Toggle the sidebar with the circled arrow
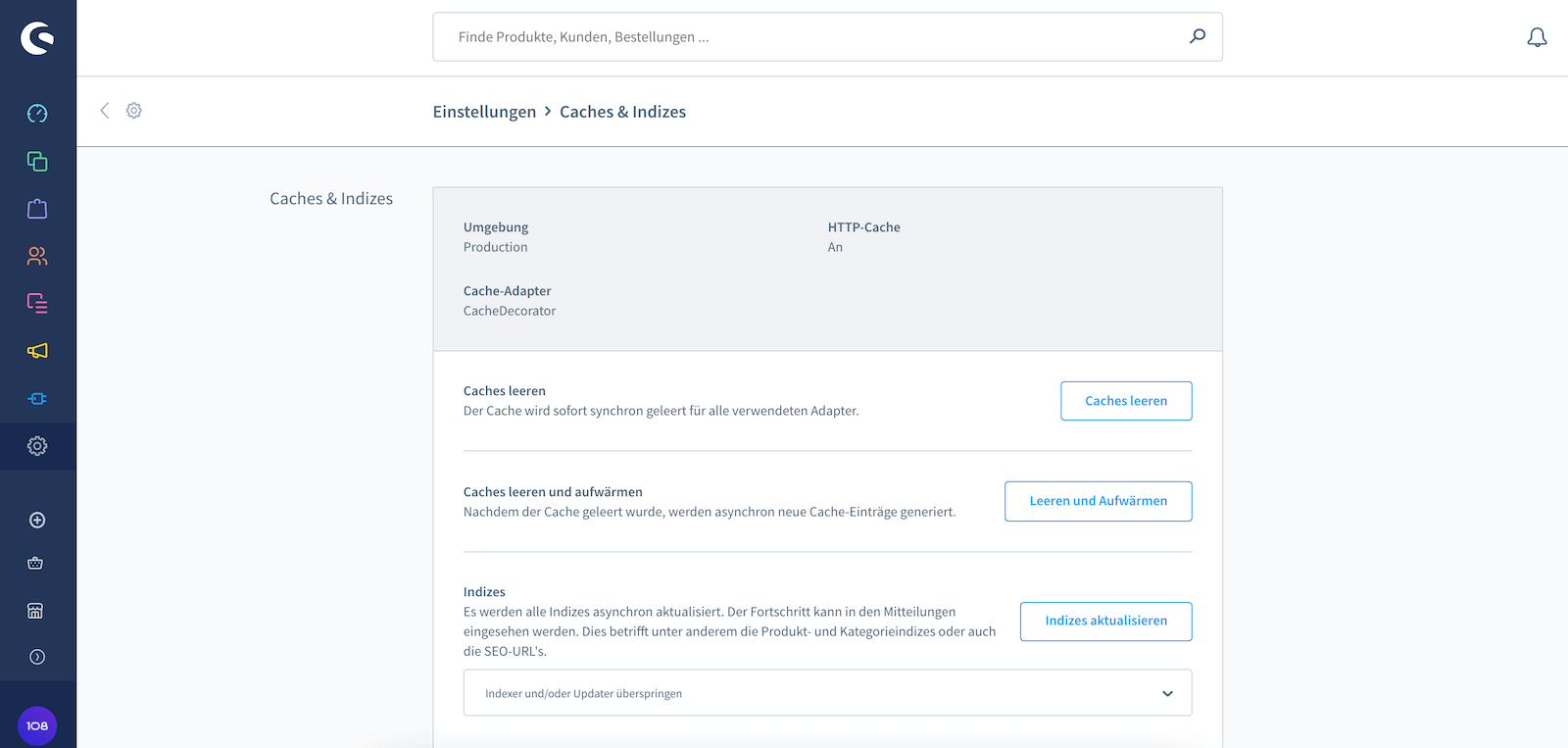1568x748 pixels. (x=37, y=657)
